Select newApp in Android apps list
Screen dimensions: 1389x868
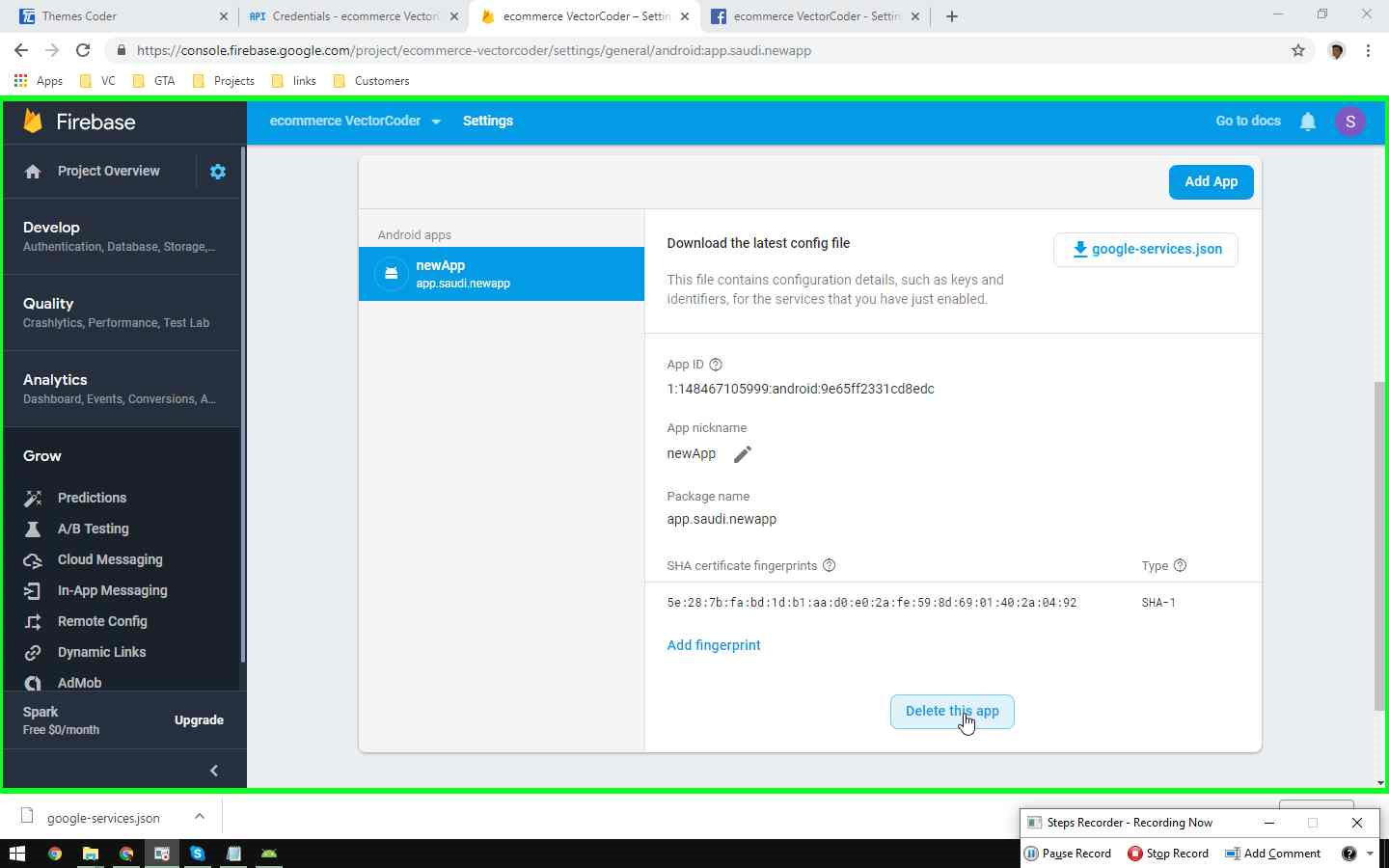pos(502,274)
